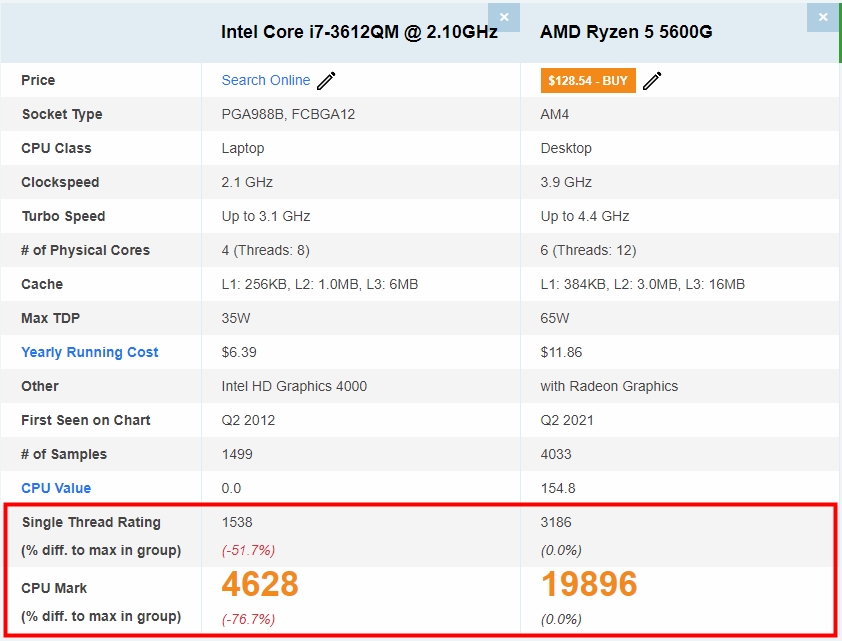Click the Clockspeed row label
Screen dimensions: 842x641
(x=60, y=182)
